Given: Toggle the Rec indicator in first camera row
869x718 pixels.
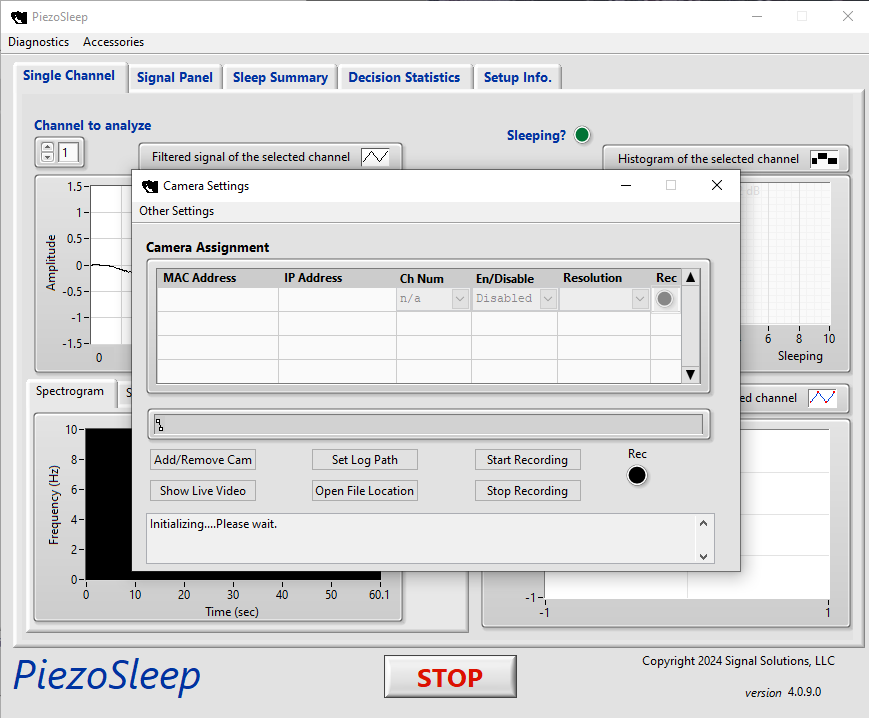Looking at the screenshot, I should pyautogui.click(x=664, y=299).
